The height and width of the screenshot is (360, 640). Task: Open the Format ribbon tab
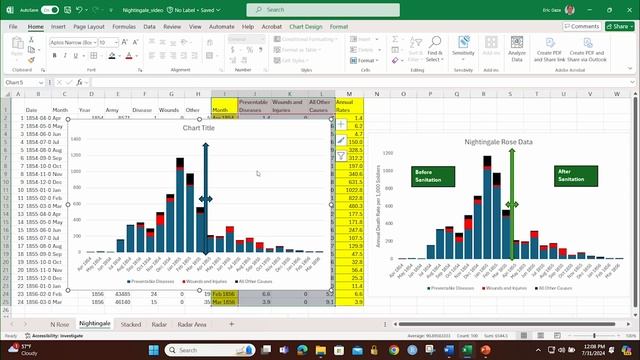[x=339, y=27]
